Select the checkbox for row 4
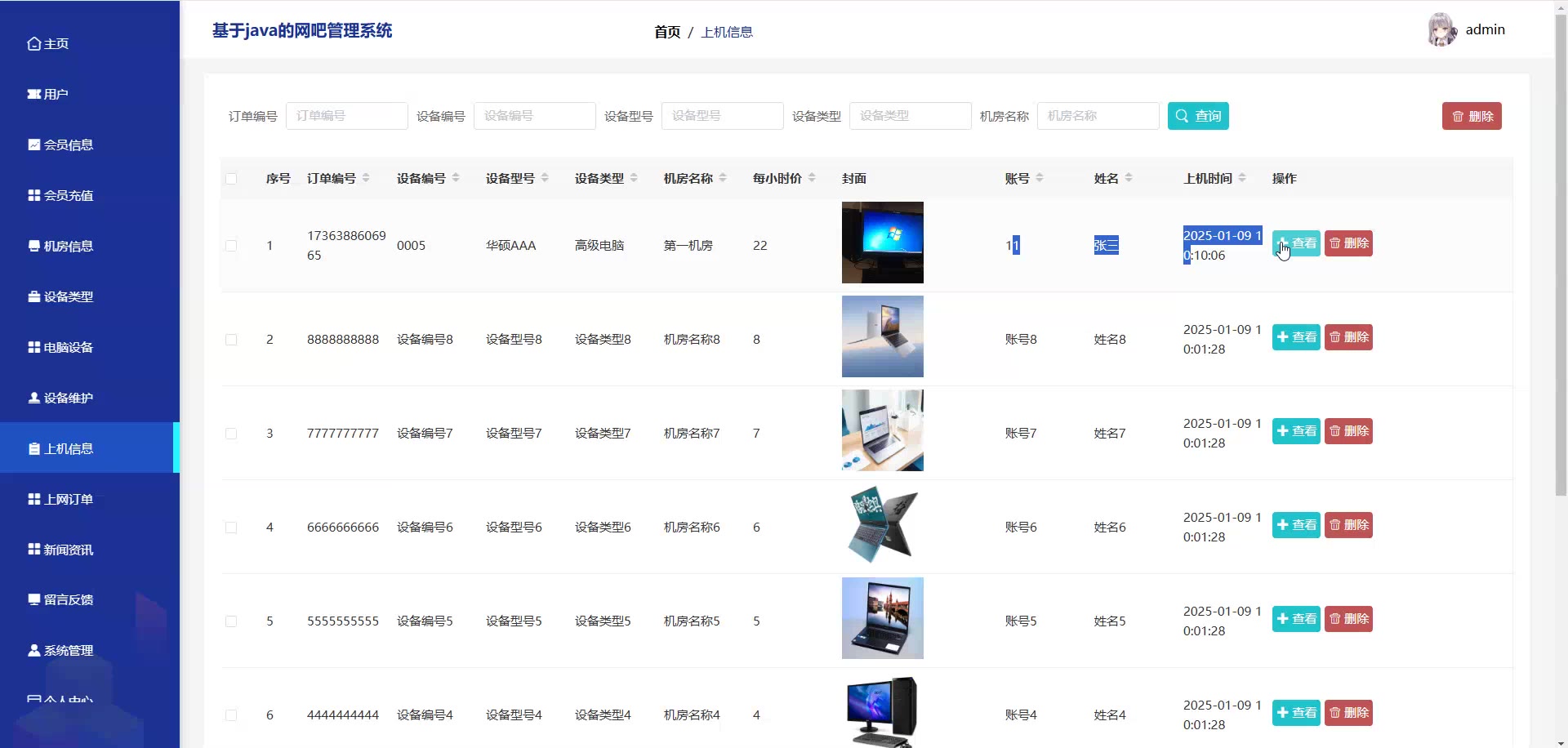1568x748 pixels. click(x=231, y=528)
